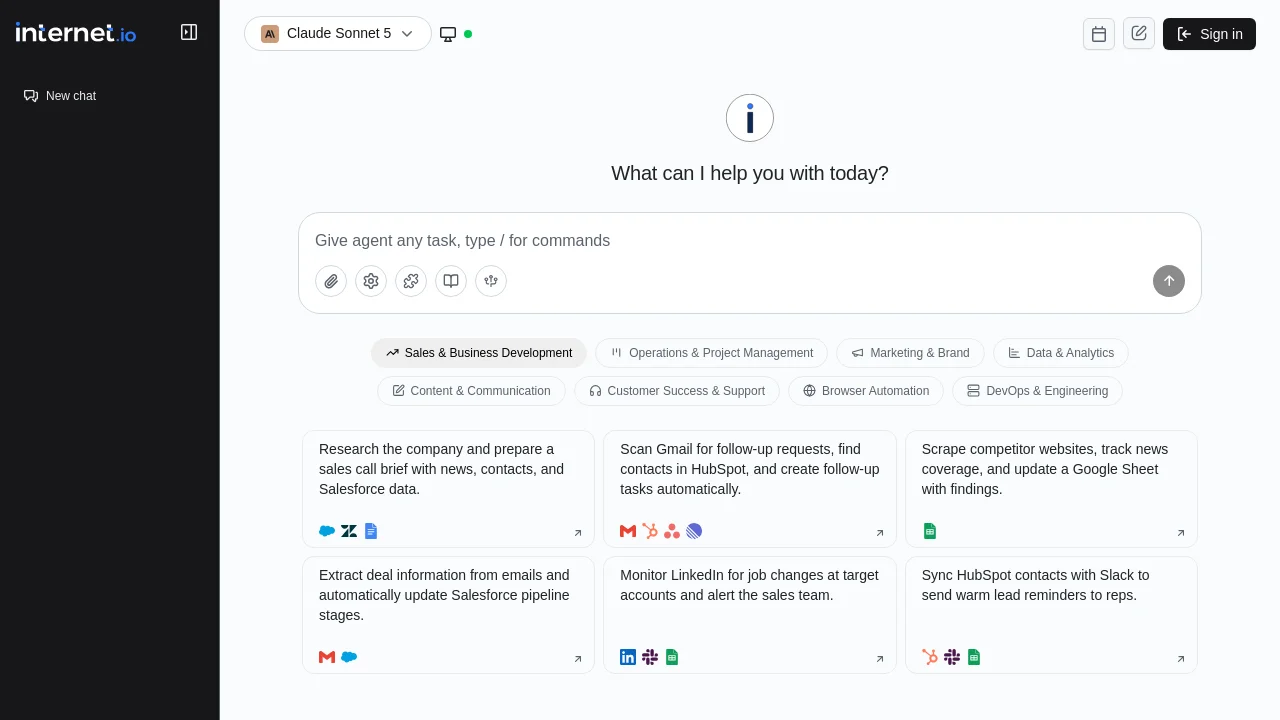Choose the Scrape competitor websites card
This screenshot has height=720, width=1280.
click(x=1051, y=489)
